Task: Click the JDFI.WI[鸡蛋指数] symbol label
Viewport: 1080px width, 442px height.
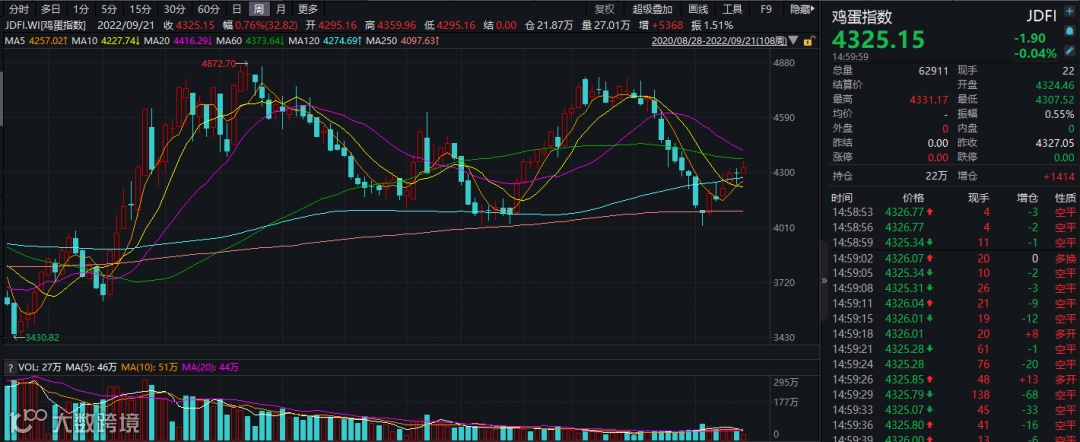Action: coord(45,25)
